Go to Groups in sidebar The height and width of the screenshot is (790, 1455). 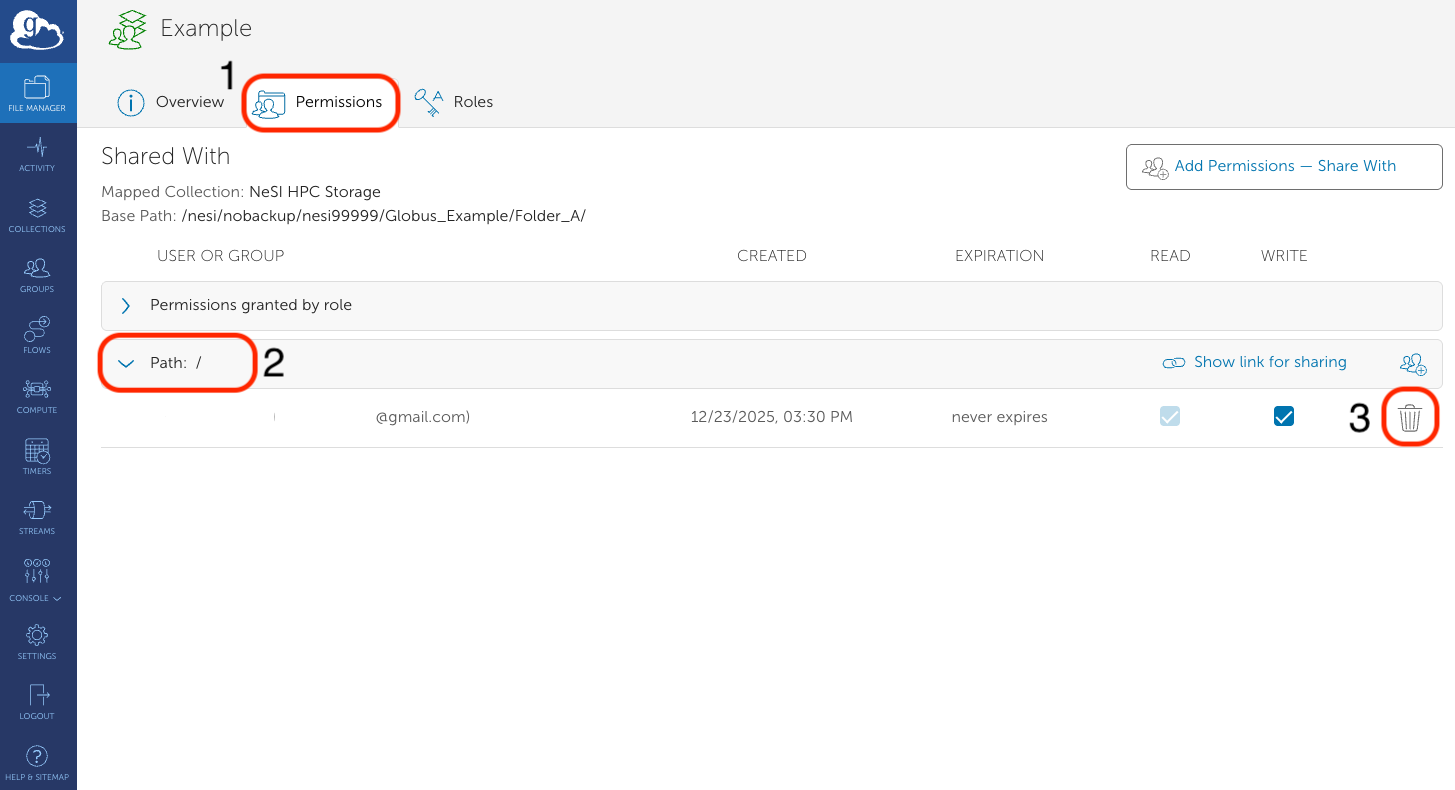37,275
